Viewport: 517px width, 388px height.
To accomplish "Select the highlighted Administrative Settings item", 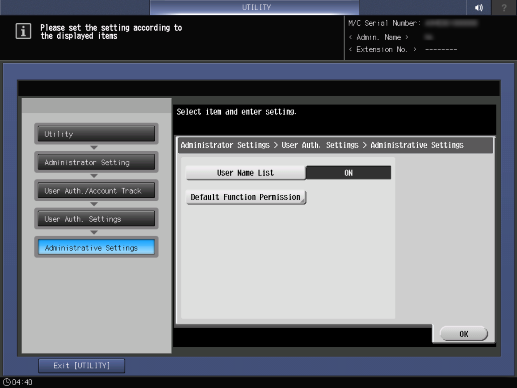I will [x=96, y=248].
